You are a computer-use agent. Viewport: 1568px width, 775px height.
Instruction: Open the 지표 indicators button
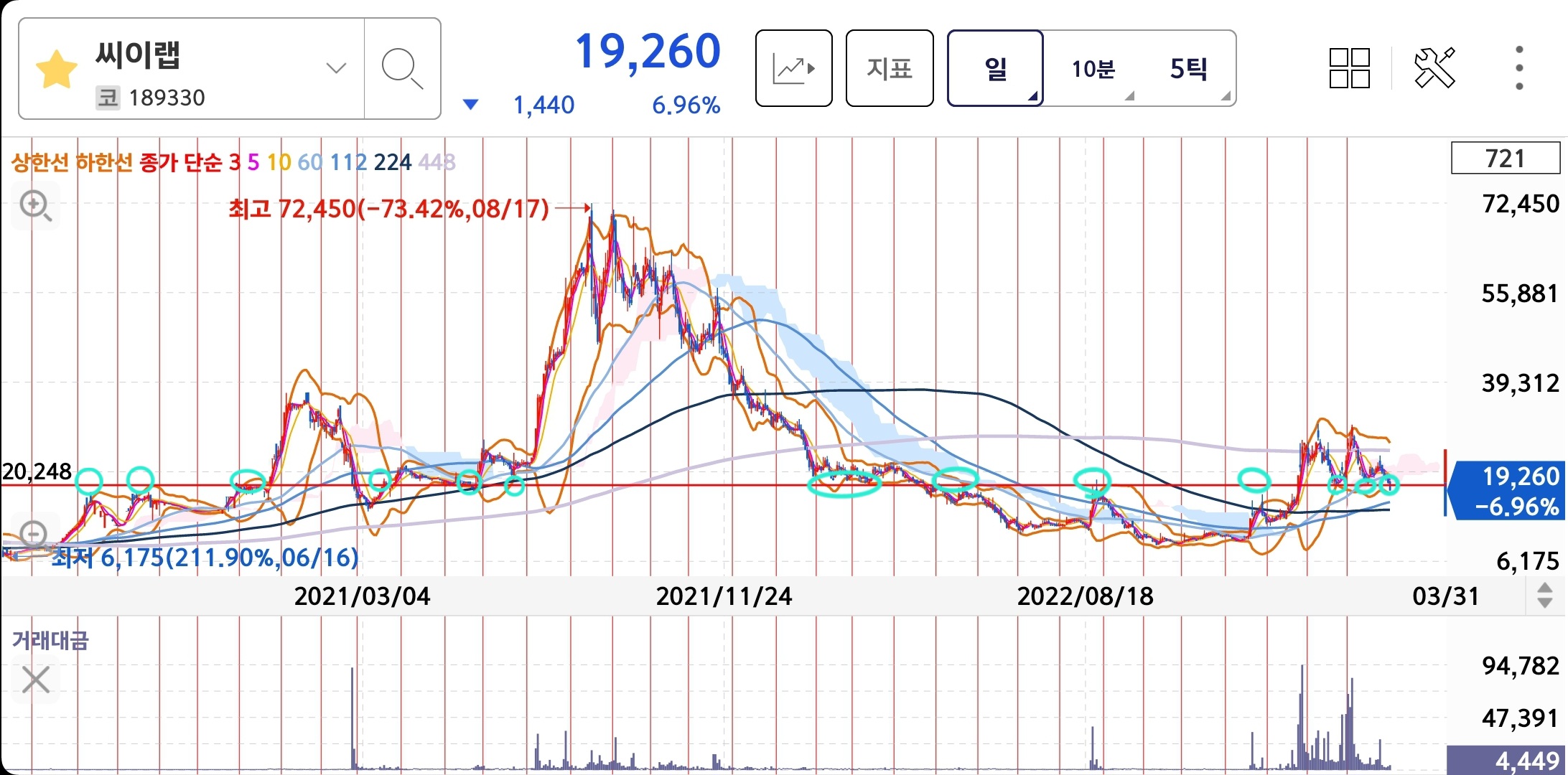coord(890,68)
